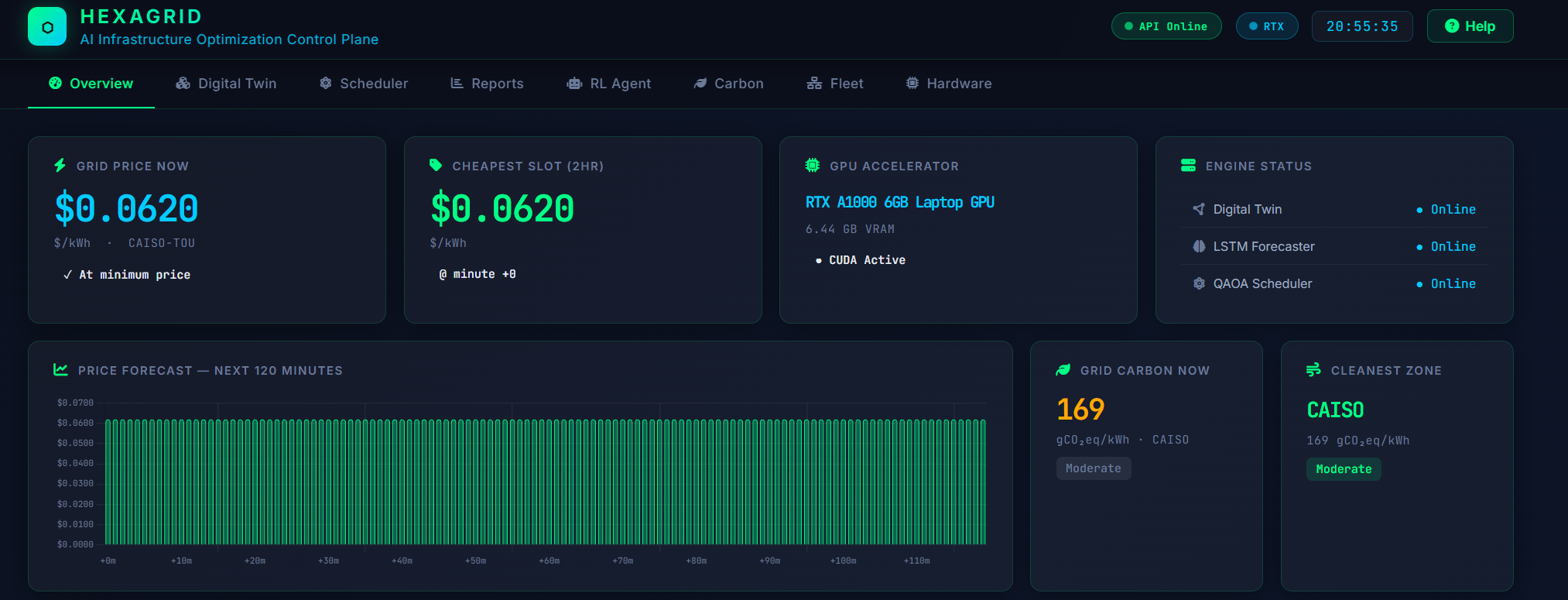The width and height of the screenshot is (1568, 600).
Task: Click the CUDA Active status
Action: 861,260
